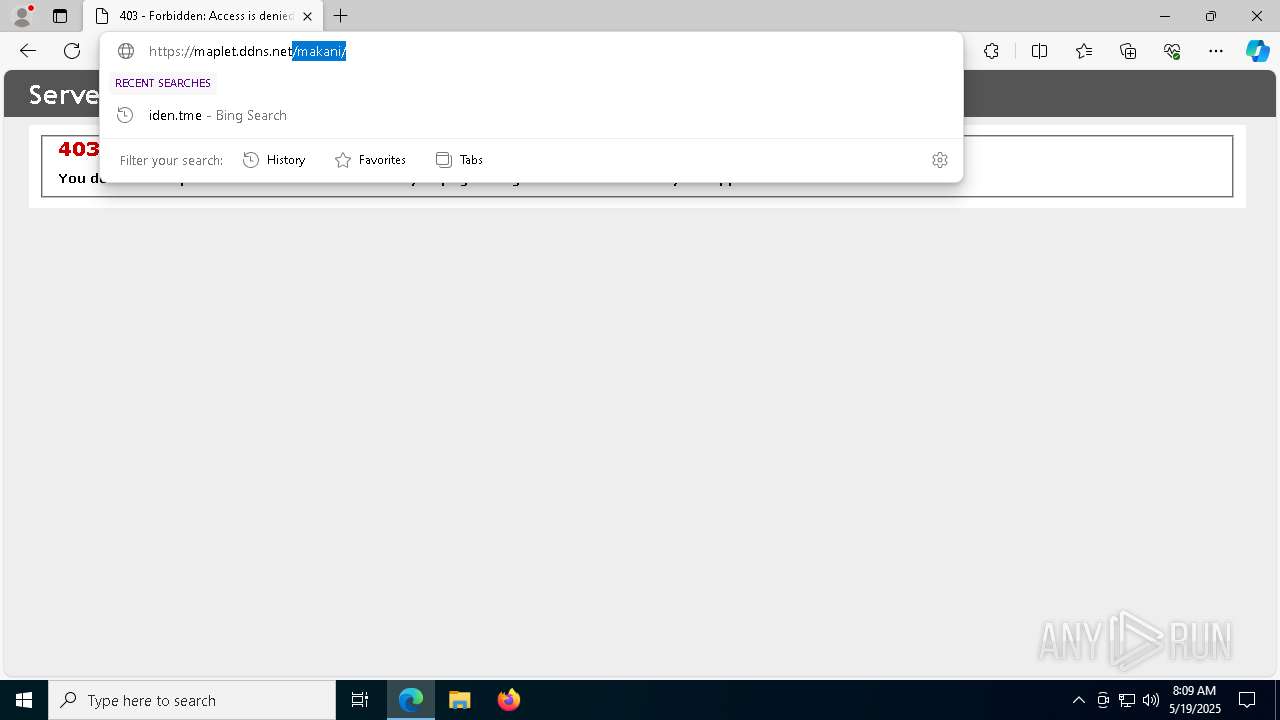Refresh the current page
Screen dimensions: 1280x720
pos(72,51)
